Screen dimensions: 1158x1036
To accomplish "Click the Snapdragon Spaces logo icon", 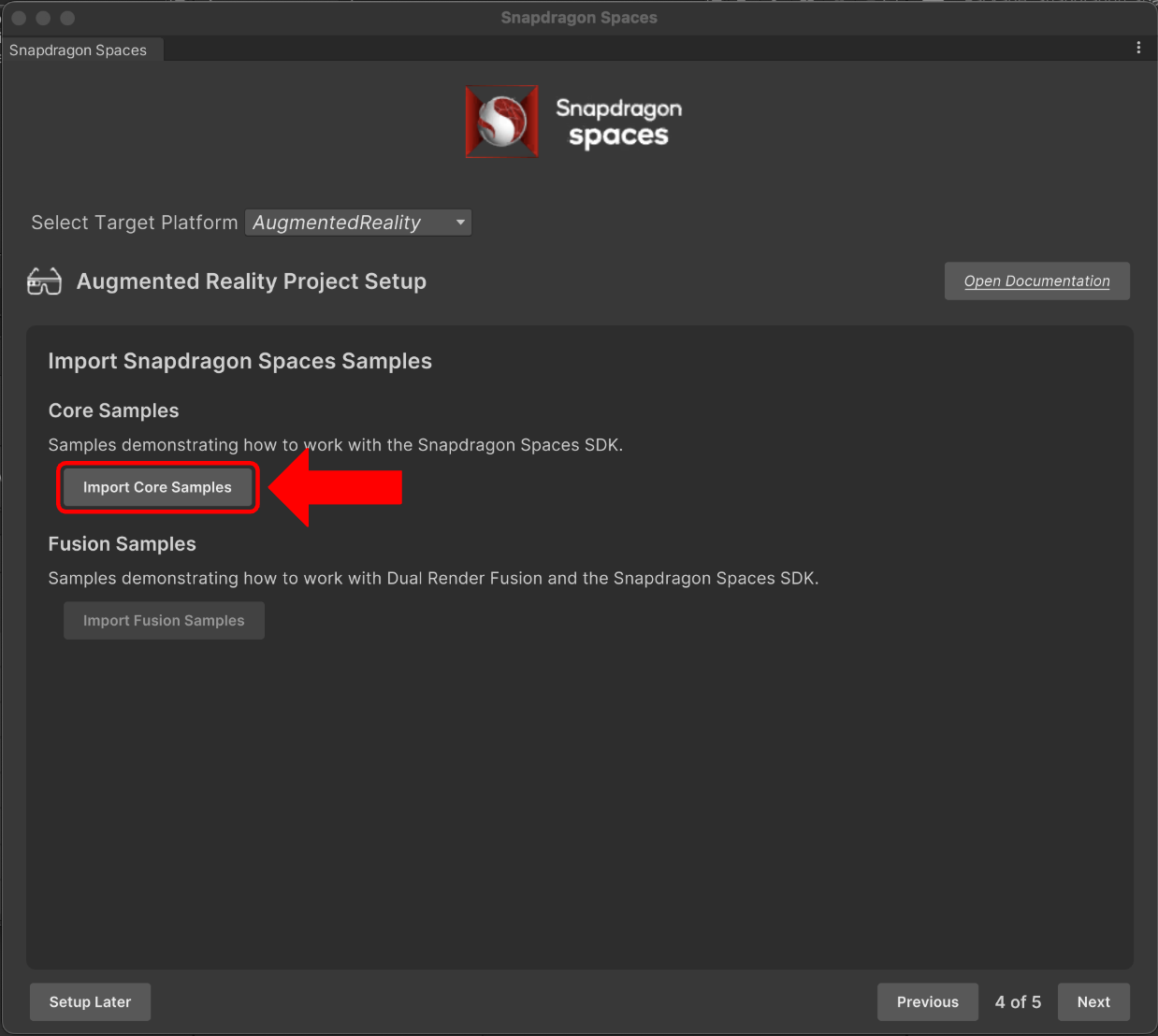I will tap(502, 122).
